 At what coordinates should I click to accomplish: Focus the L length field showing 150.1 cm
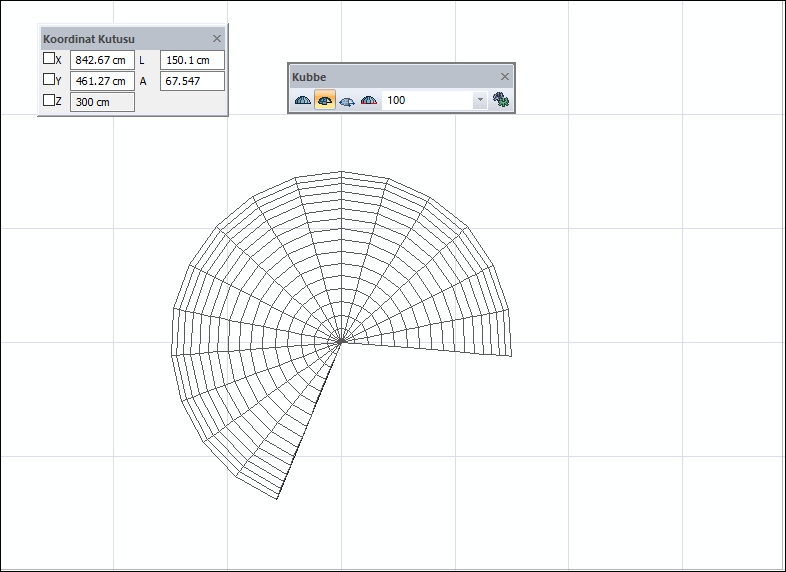pyautogui.click(x=192, y=60)
